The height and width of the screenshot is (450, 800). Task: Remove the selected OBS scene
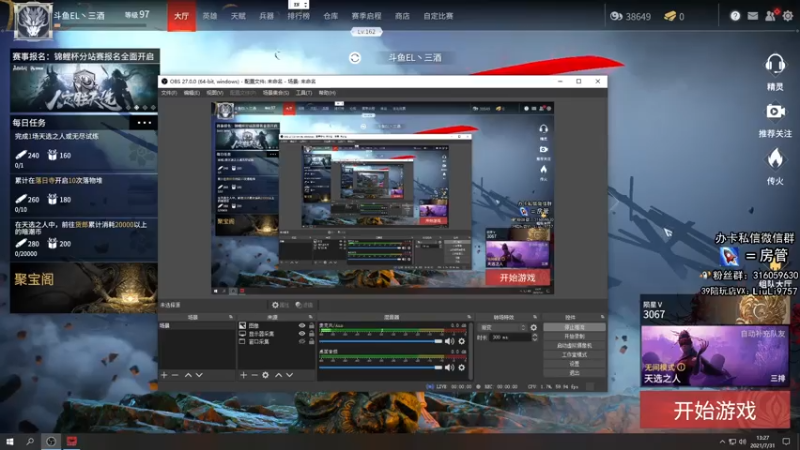coord(175,375)
